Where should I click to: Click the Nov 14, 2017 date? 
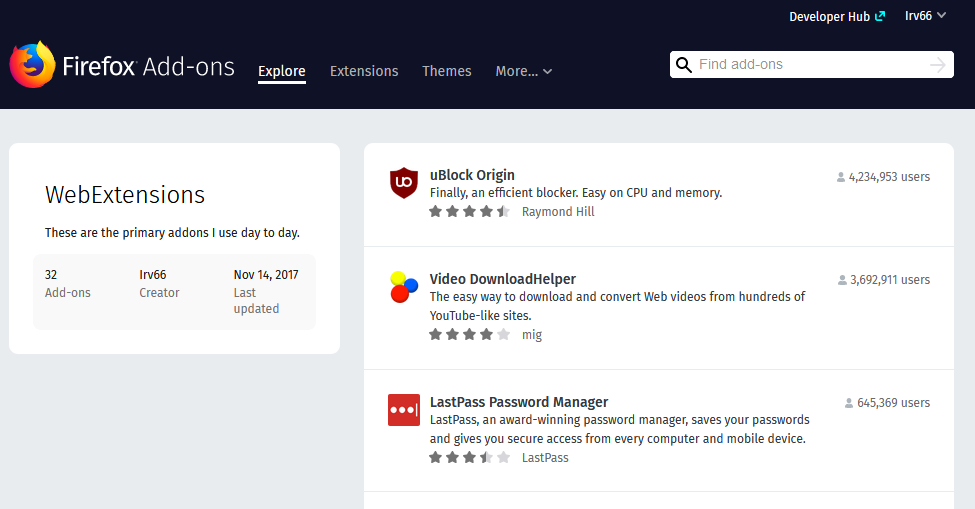(x=266, y=275)
